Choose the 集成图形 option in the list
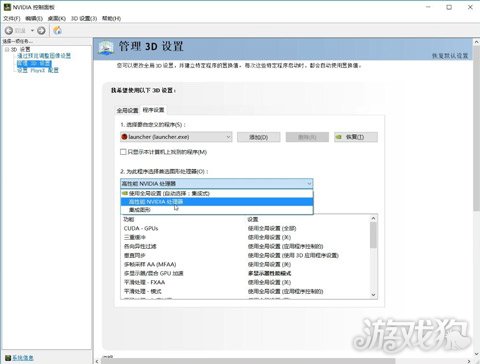The height and width of the screenshot is (364, 480). 217,210
